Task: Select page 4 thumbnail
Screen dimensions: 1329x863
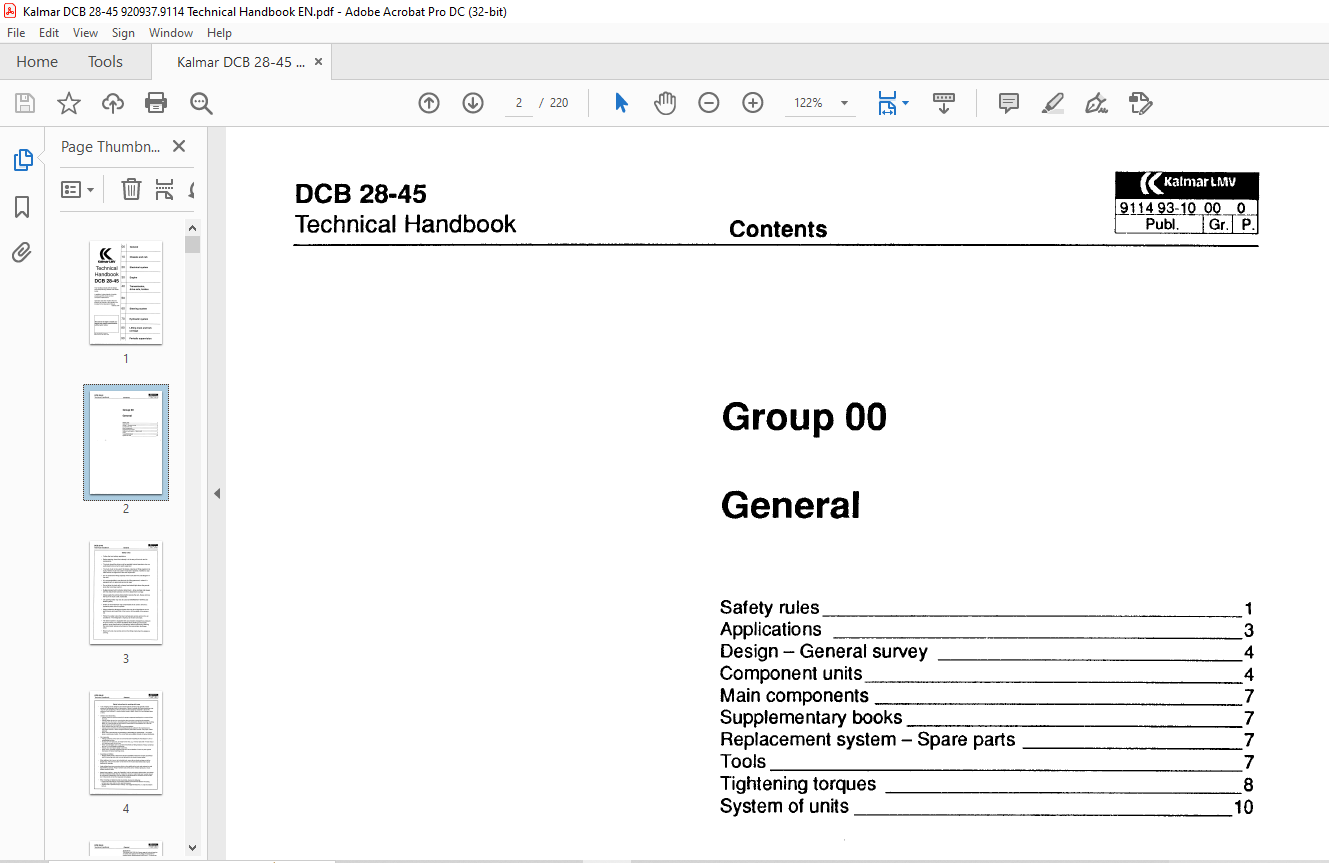Action: 126,742
